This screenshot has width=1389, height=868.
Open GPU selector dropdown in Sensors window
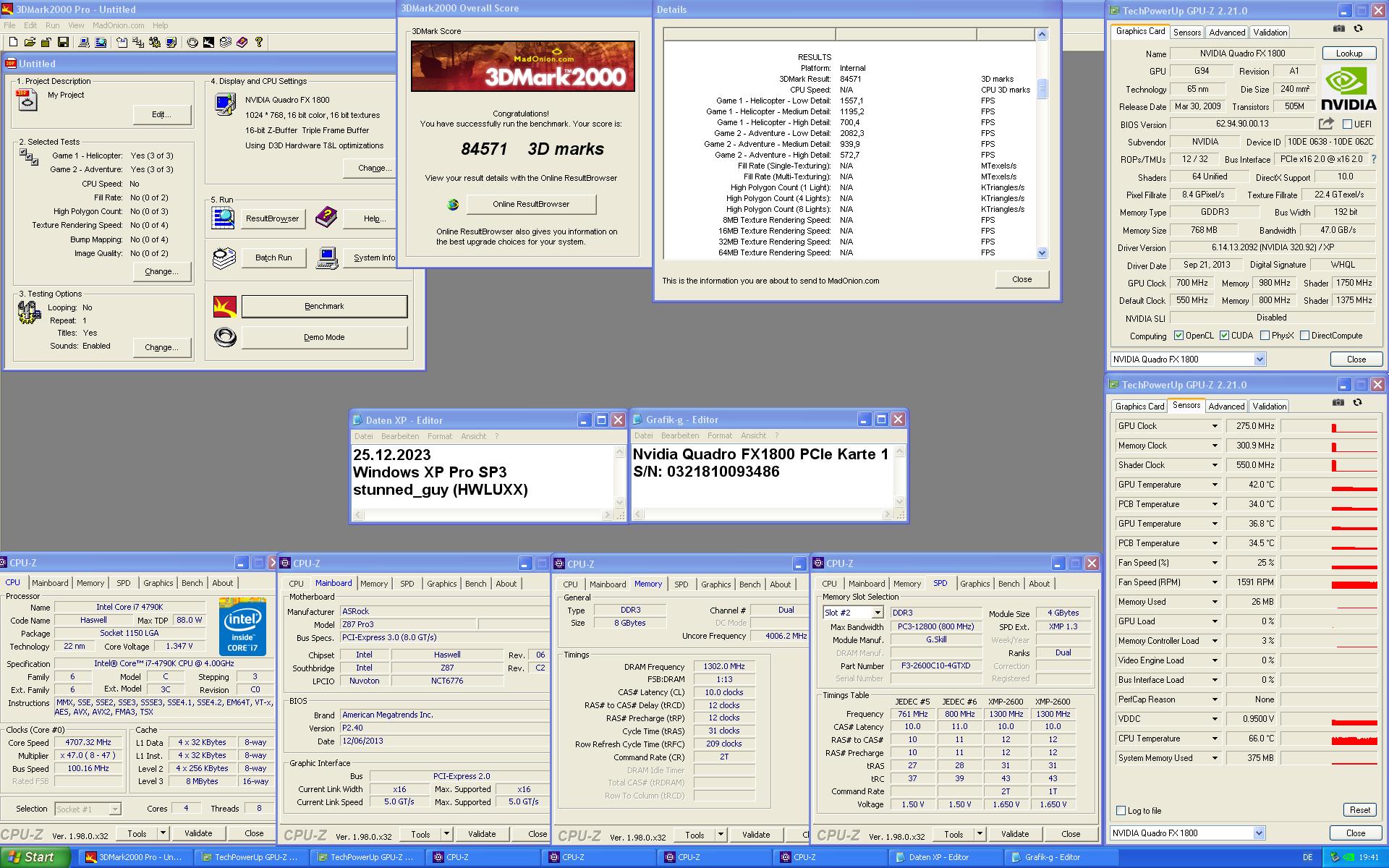[x=1259, y=833]
